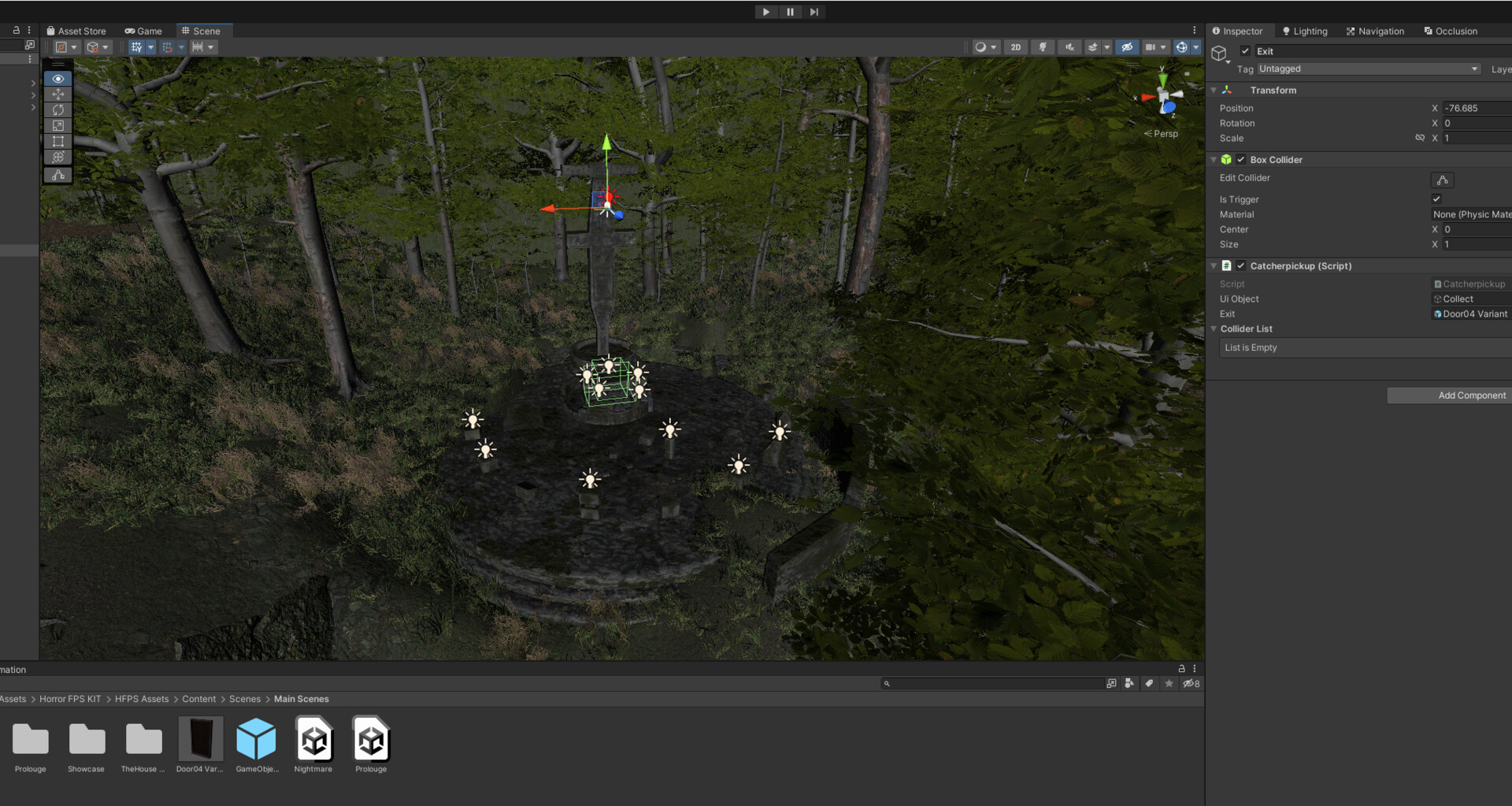Select the Rotate tool
Viewport: 1512px width, 806px height.
pyautogui.click(x=57, y=110)
